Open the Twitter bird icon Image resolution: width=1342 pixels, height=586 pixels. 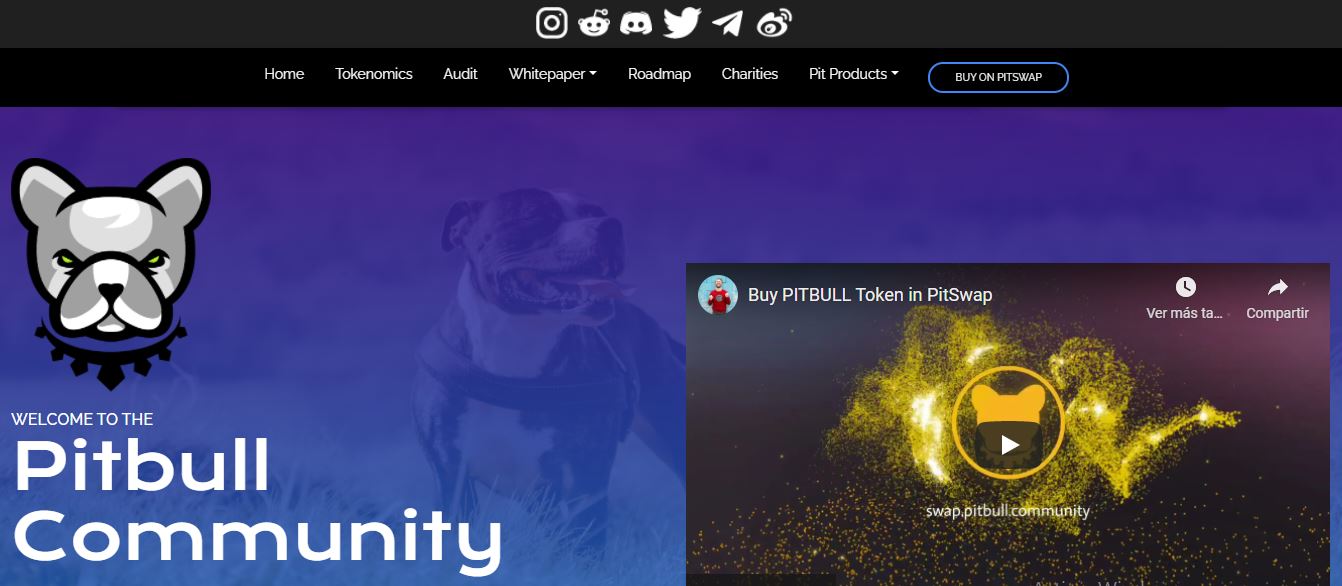coord(682,22)
